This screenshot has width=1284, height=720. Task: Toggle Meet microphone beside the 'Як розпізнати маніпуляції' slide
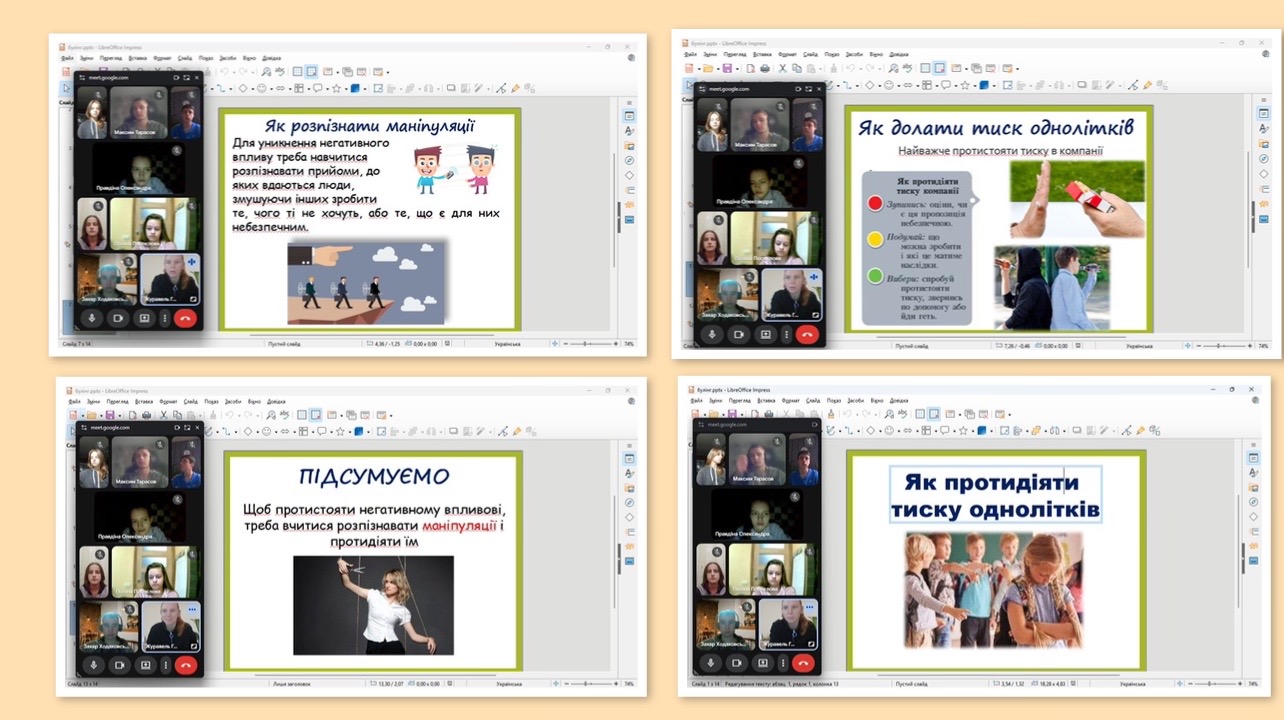93,319
